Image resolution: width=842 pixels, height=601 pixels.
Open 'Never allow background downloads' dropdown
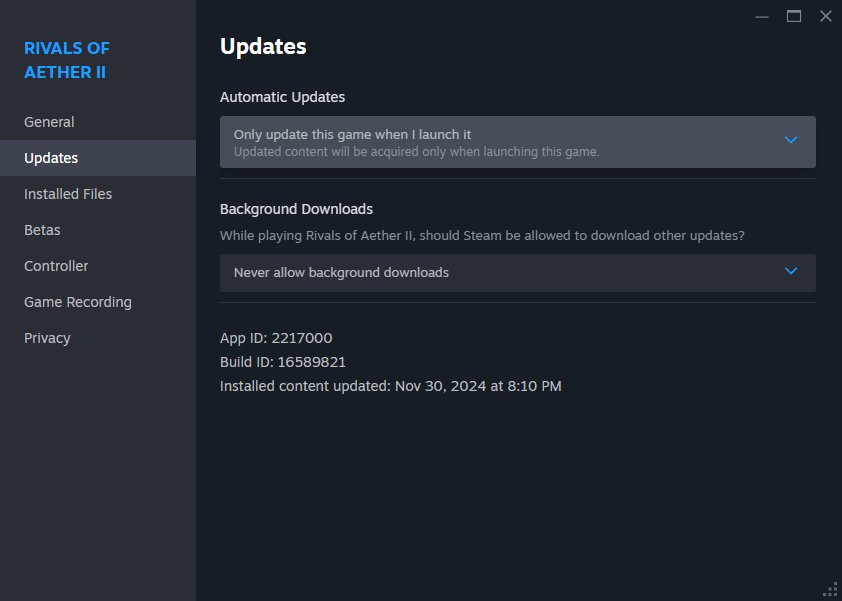point(518,273)
